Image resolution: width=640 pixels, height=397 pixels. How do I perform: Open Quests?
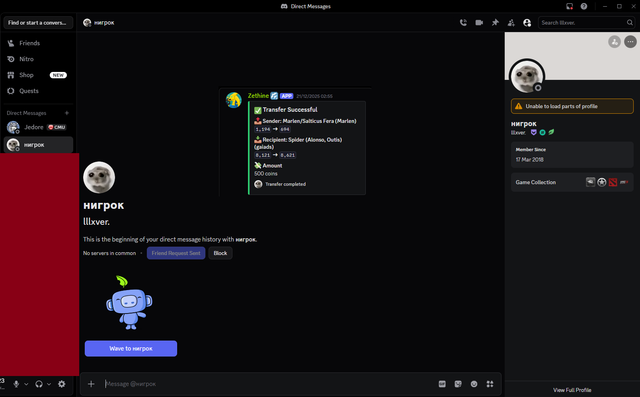[x=38, y=91]
